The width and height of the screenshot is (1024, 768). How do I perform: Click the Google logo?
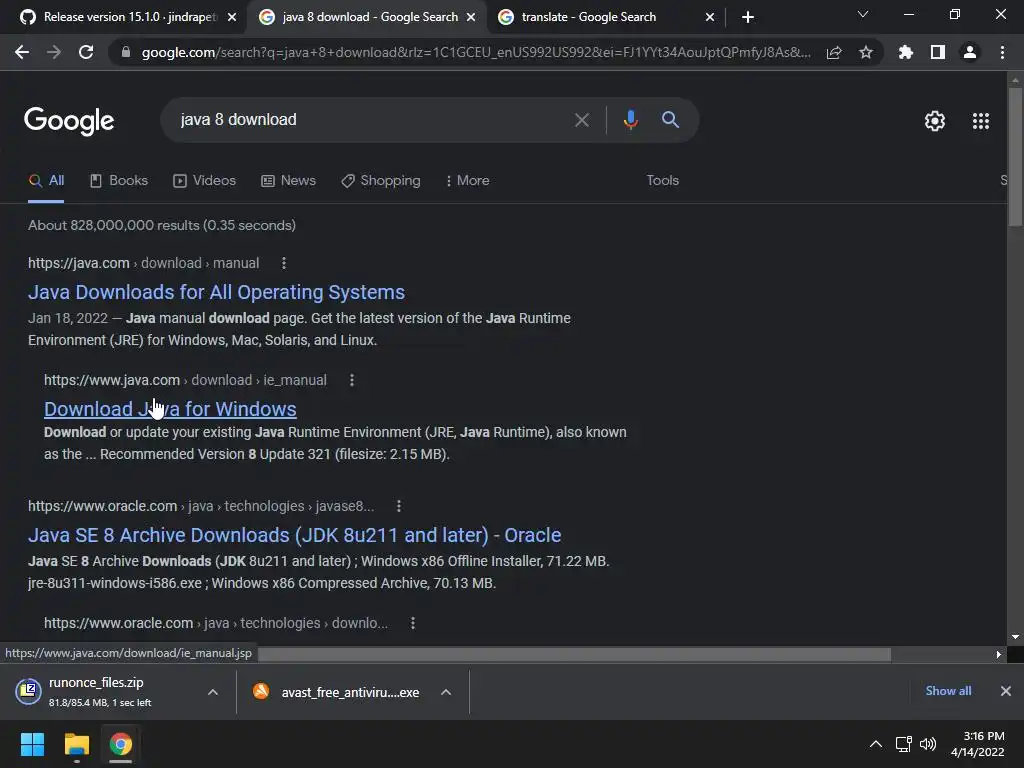coord(69,121)
